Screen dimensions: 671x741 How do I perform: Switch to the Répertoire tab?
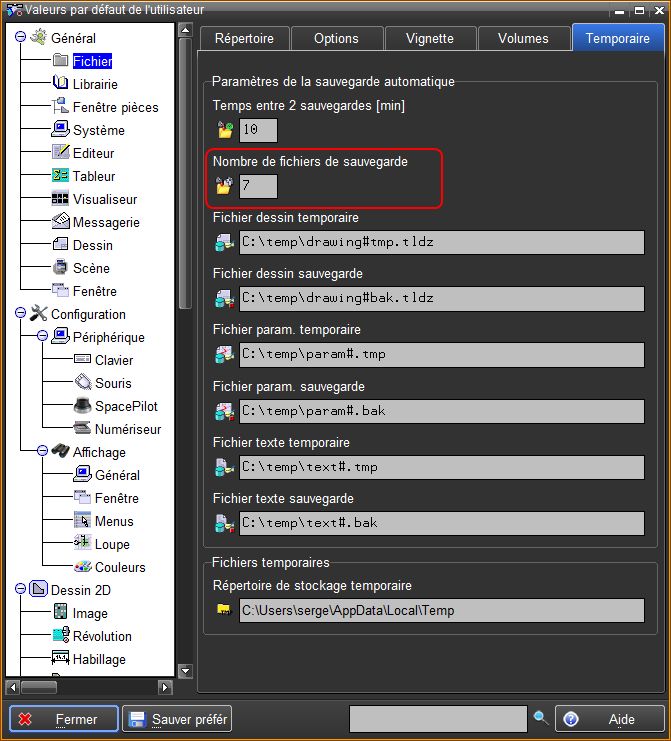(x=245, y=38)
